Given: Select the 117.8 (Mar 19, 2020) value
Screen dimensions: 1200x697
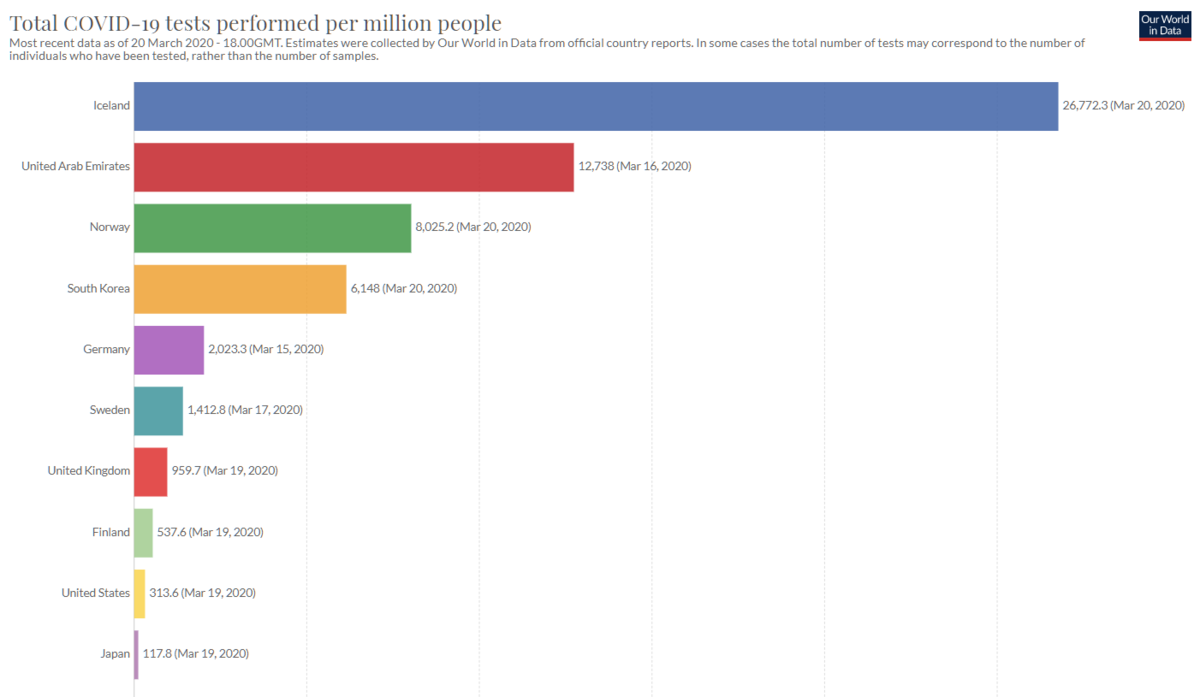Looking at the screenshot, I should click(x=196, y=654).
